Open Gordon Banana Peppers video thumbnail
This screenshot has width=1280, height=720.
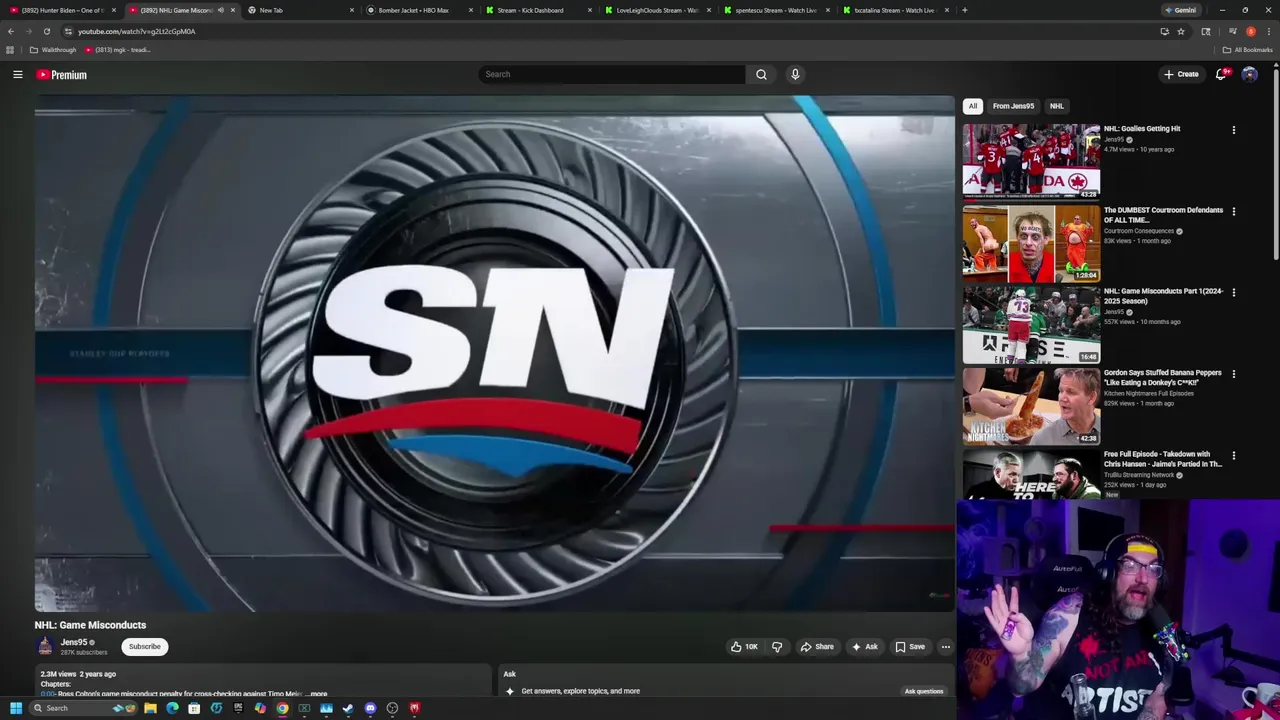click(x=1031, y=406)
